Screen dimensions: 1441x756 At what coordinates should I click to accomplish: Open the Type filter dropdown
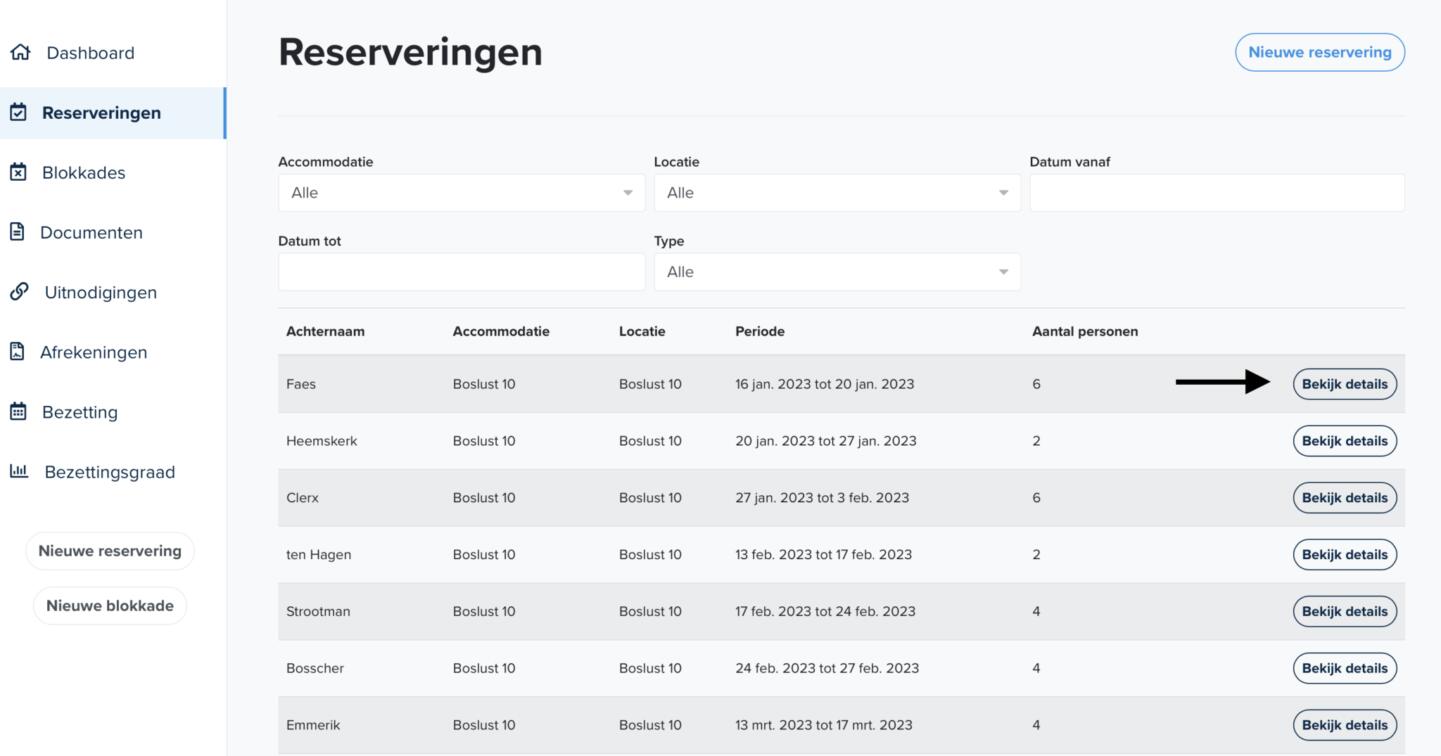tap(837, 272)
